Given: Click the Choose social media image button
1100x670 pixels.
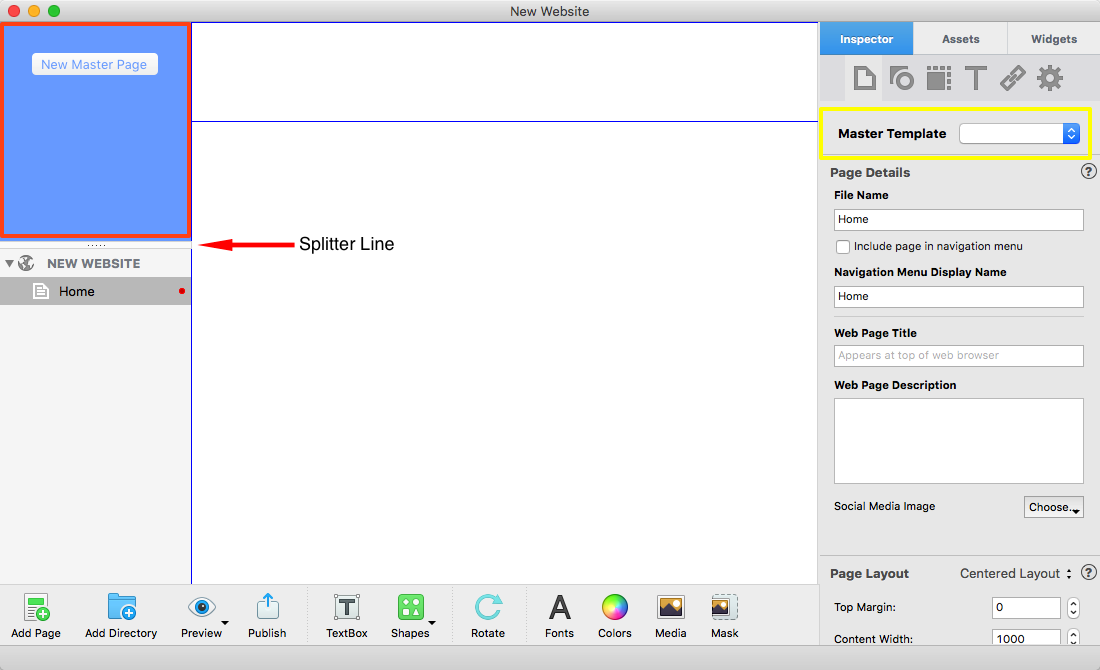Looking at the screenshot, I should pyautogui.click(x=1054, y=507).
